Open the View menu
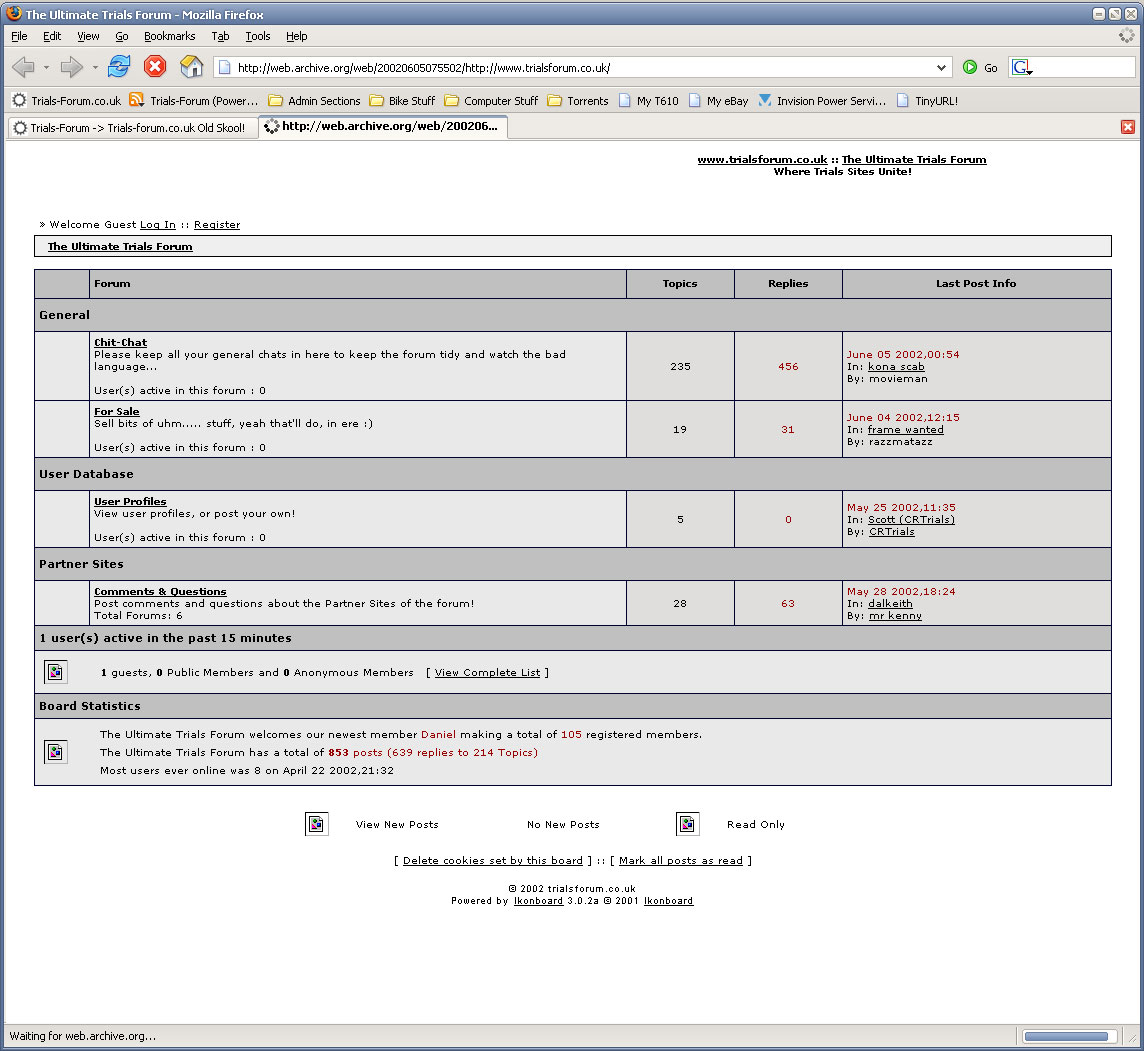This screenshot has height=1051, width=1144. [x=88, y=36]
